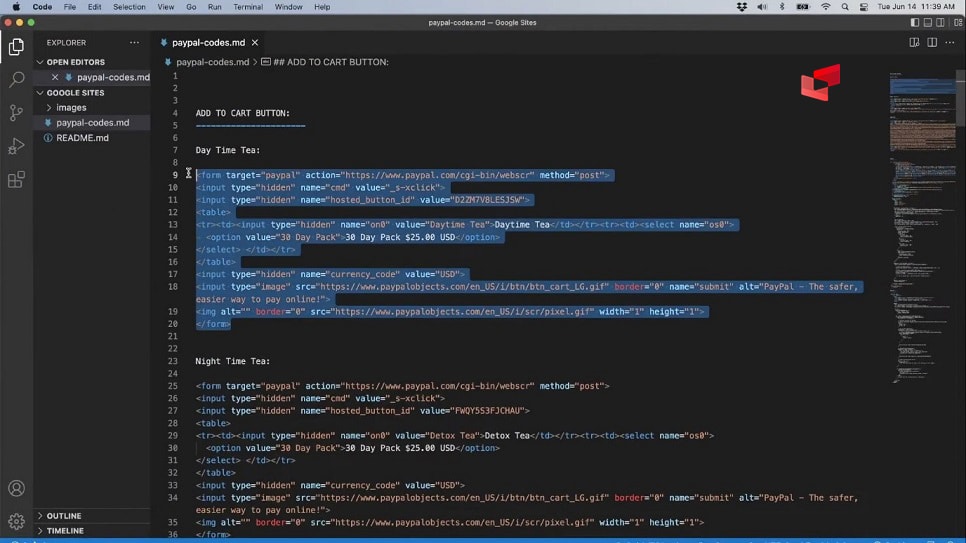Click the split editor right icon
The height and width of the screenshot is (543, 966).
pyautogui.click(x=932, y=43)
